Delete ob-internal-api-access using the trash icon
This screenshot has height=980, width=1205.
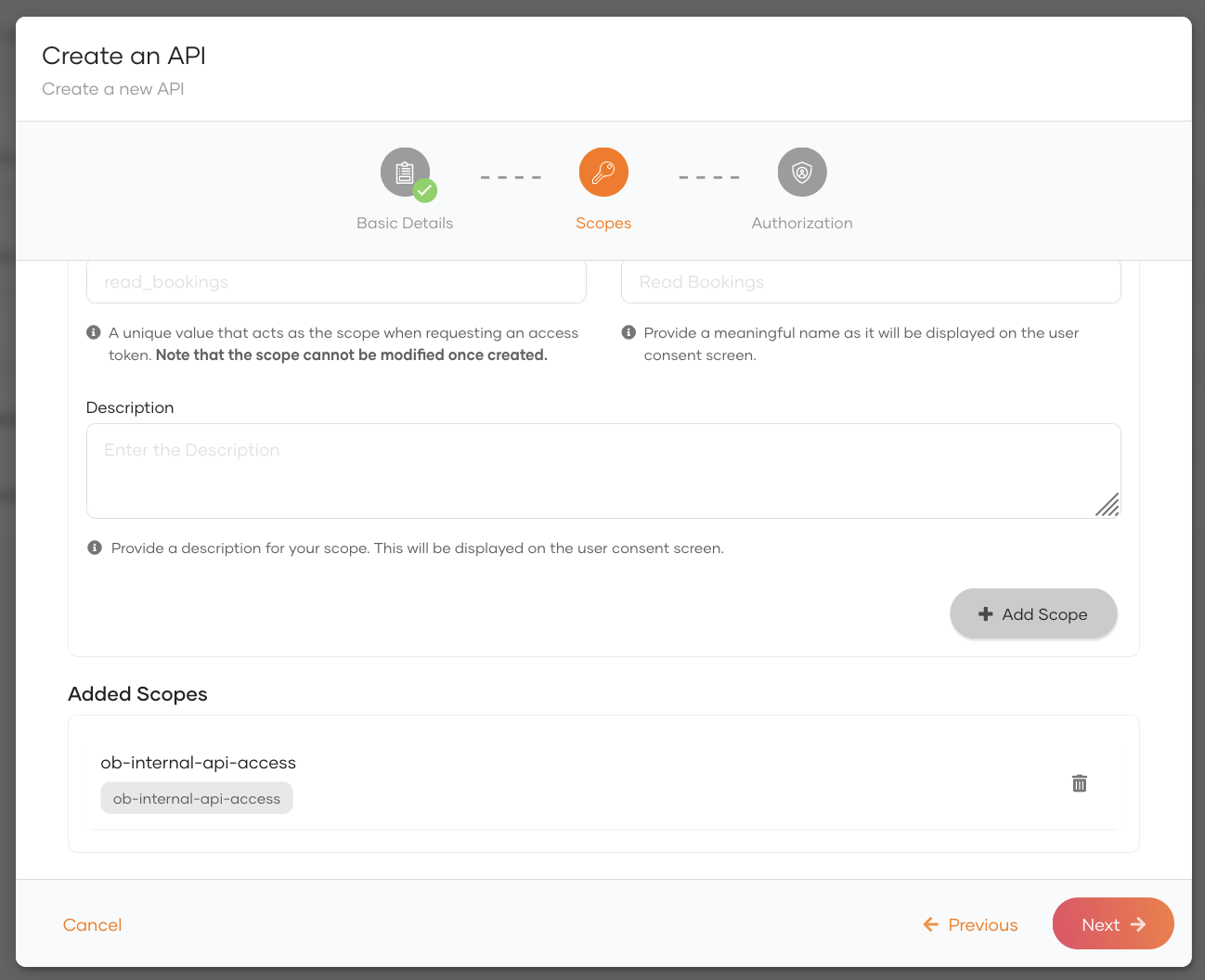(1079, 782)
